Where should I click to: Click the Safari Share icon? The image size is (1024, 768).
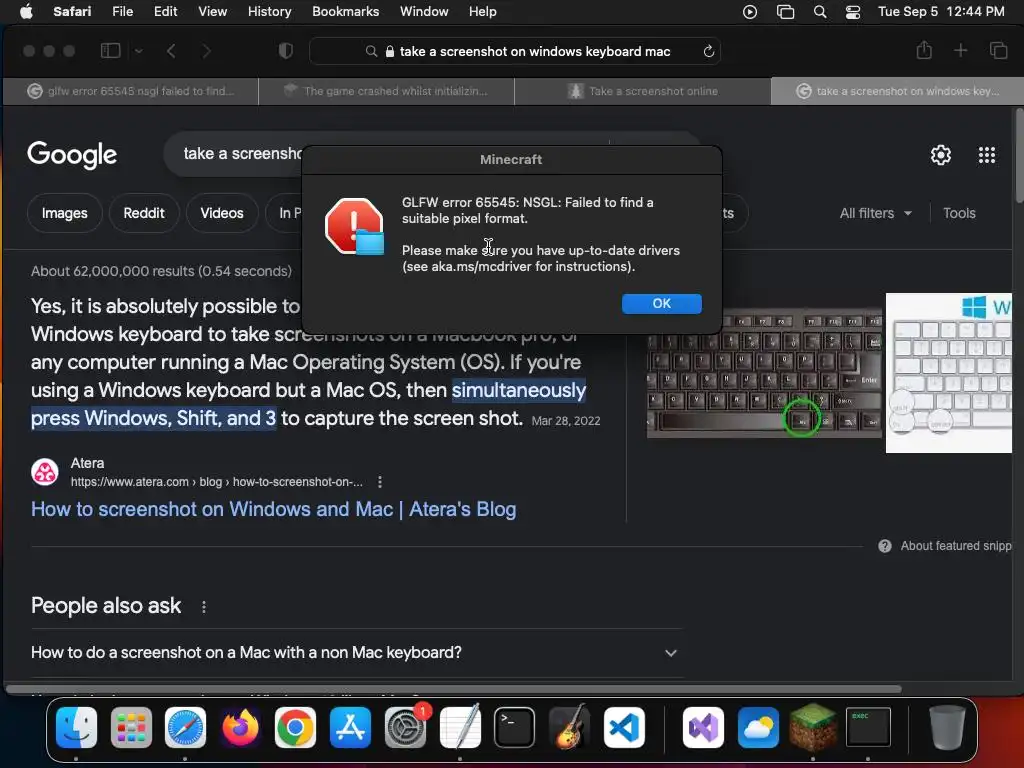pyautogui.click(x=924, y=50)
